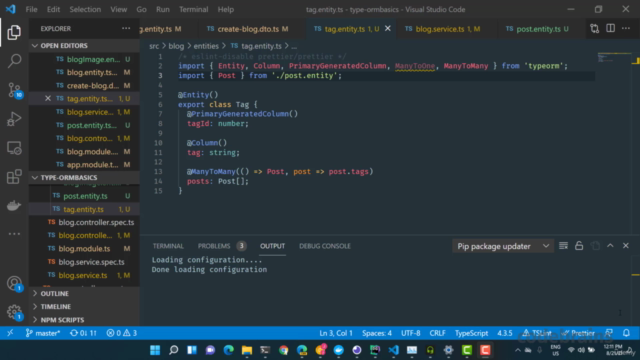Open the Manage gear icon

(x=14, y=312)
